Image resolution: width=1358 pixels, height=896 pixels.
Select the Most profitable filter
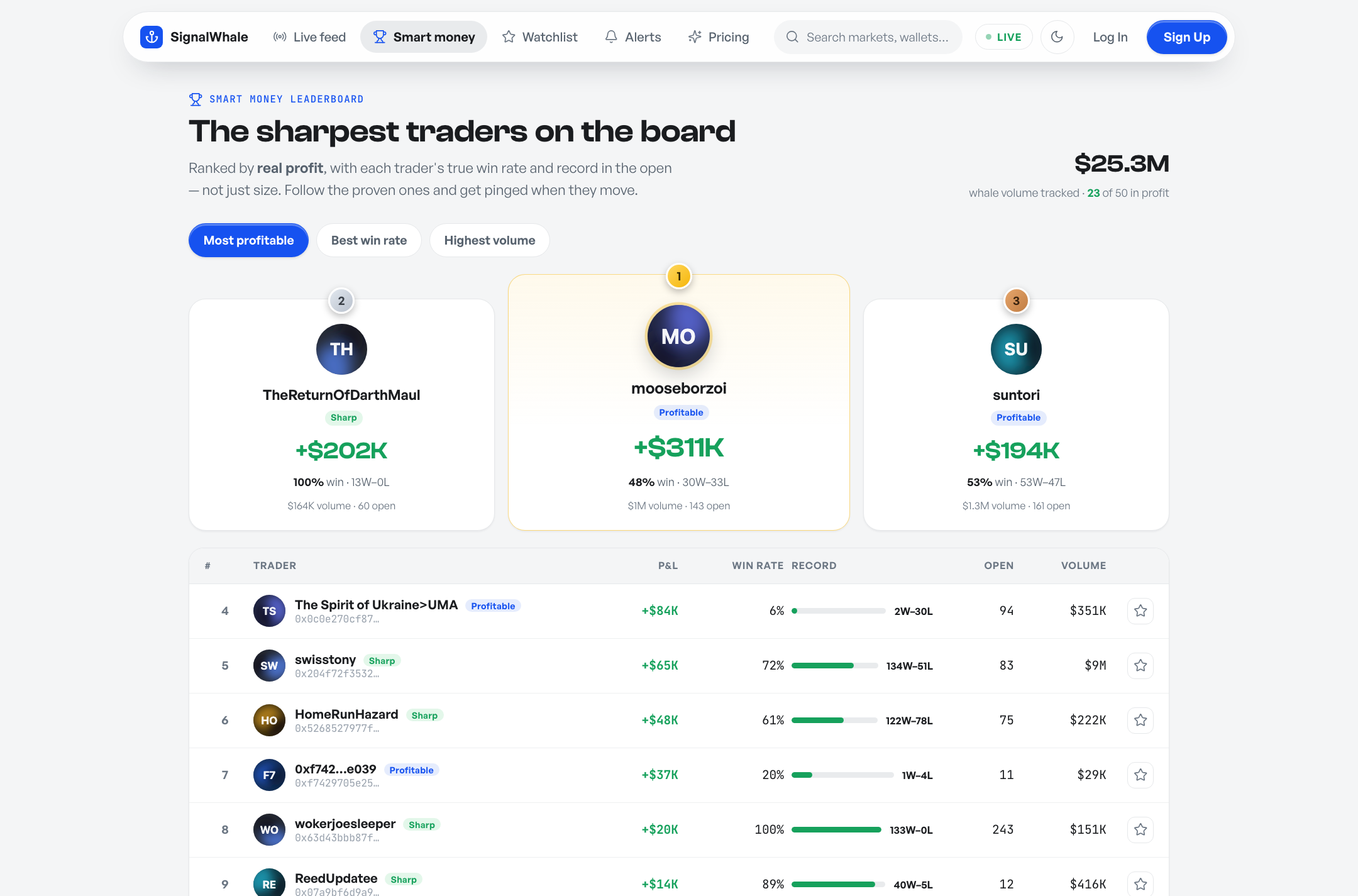pyautogui.click(x=248, y=240)
